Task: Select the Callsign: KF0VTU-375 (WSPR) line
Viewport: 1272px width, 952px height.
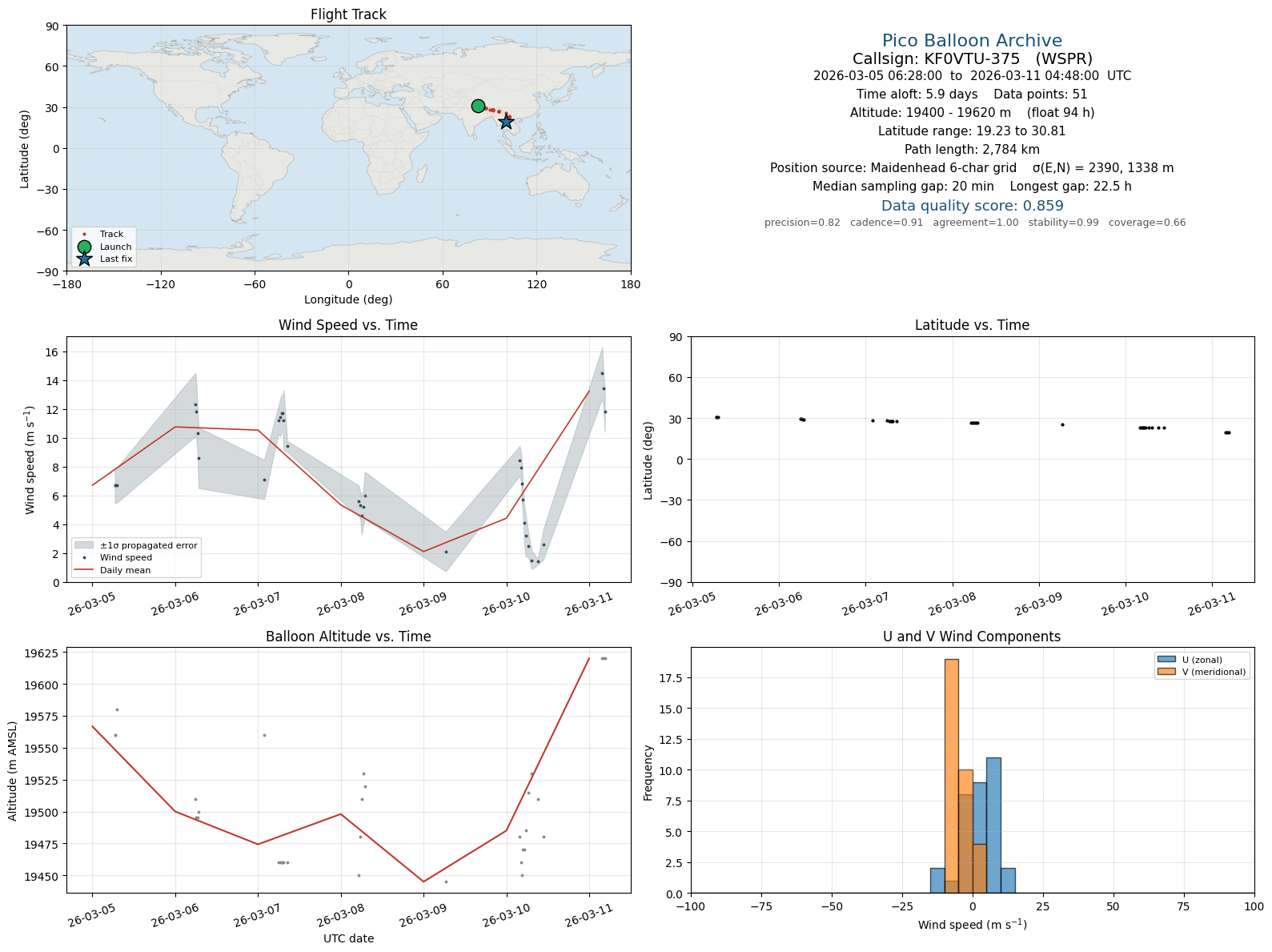Action: pos(972,58)
